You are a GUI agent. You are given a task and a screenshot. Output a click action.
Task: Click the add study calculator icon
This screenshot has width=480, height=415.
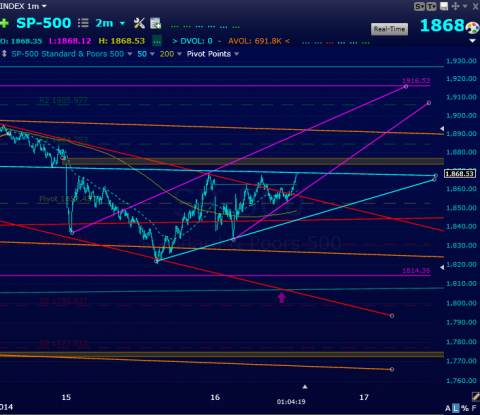156,23
